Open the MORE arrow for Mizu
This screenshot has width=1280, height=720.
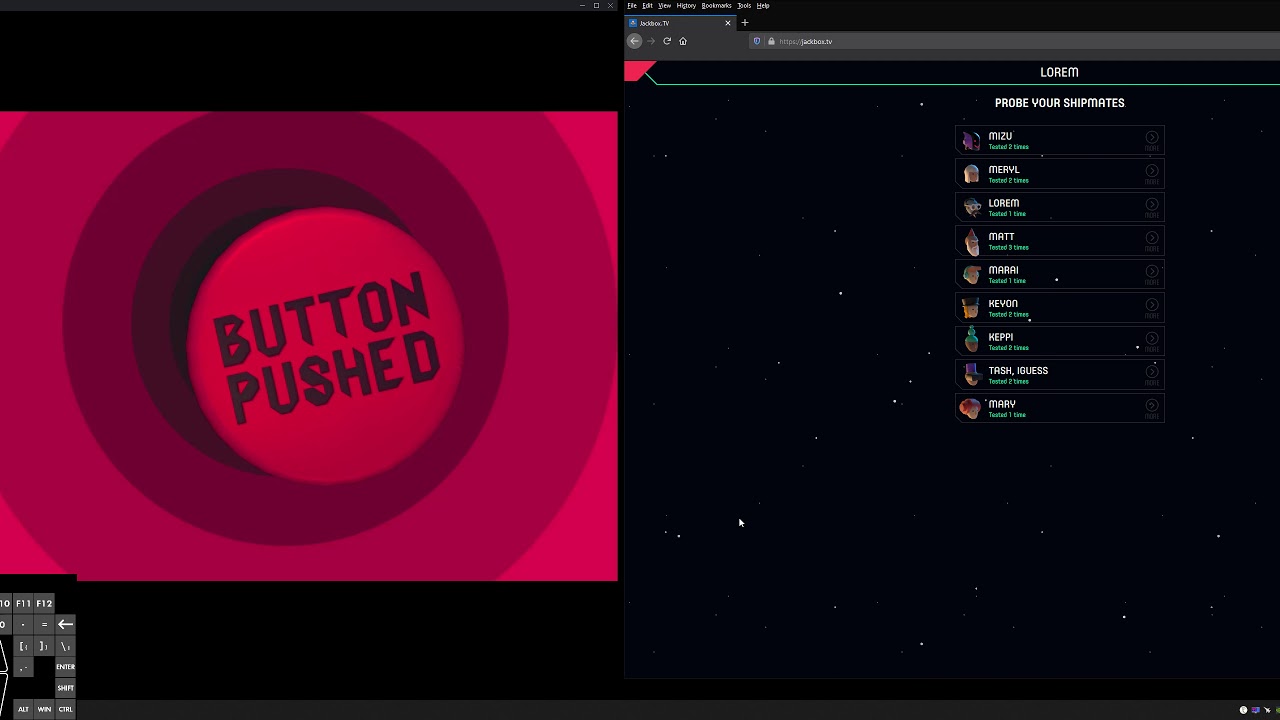[1152, 139]
